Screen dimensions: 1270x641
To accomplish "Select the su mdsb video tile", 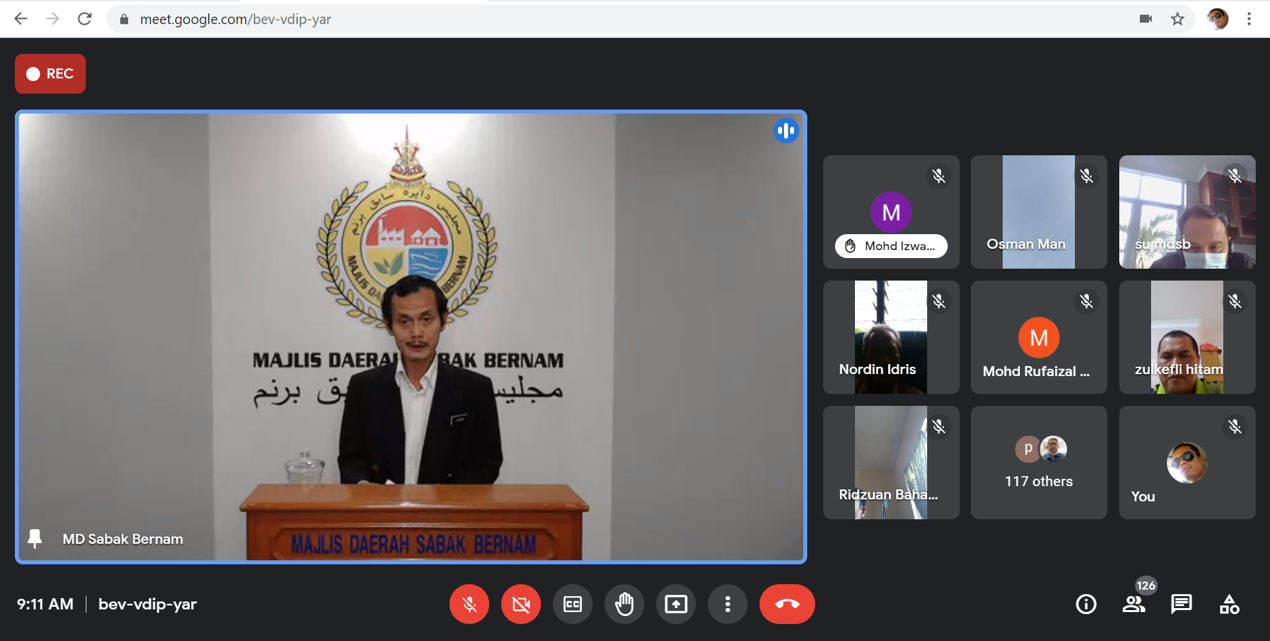I will tap(1187, 212).
